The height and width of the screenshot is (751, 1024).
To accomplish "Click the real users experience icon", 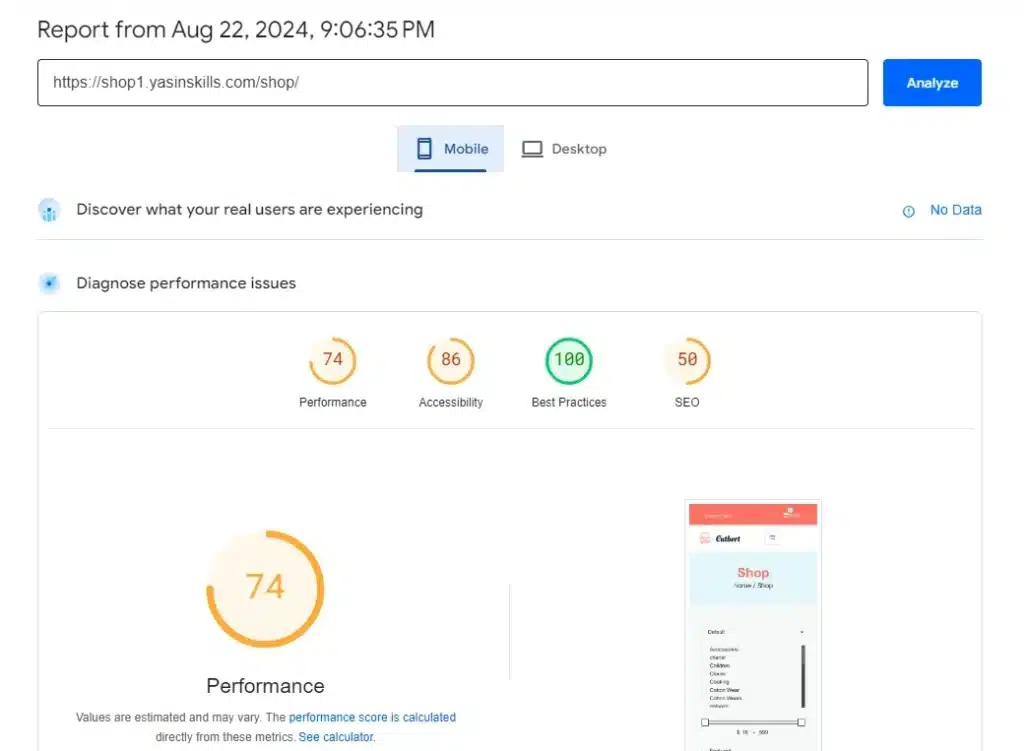I will coord(49,210).
